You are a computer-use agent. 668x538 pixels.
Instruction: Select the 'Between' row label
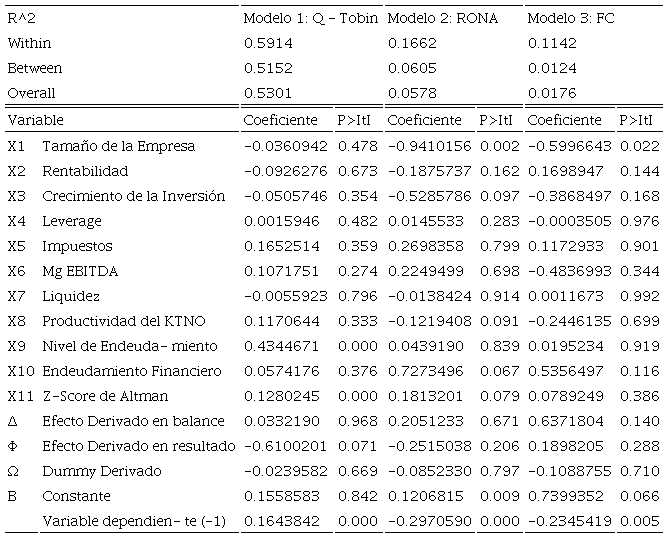pyautogui.click(x=34, y=69)
